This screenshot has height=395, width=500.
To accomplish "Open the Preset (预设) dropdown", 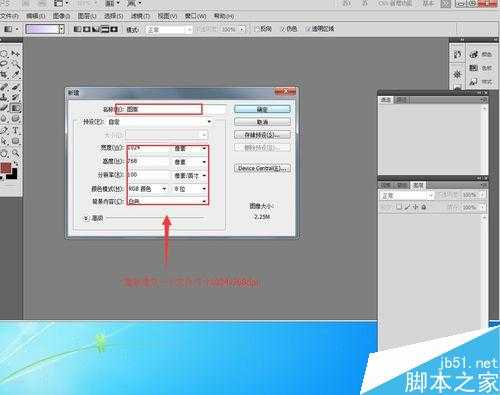I will pos(160,122).
